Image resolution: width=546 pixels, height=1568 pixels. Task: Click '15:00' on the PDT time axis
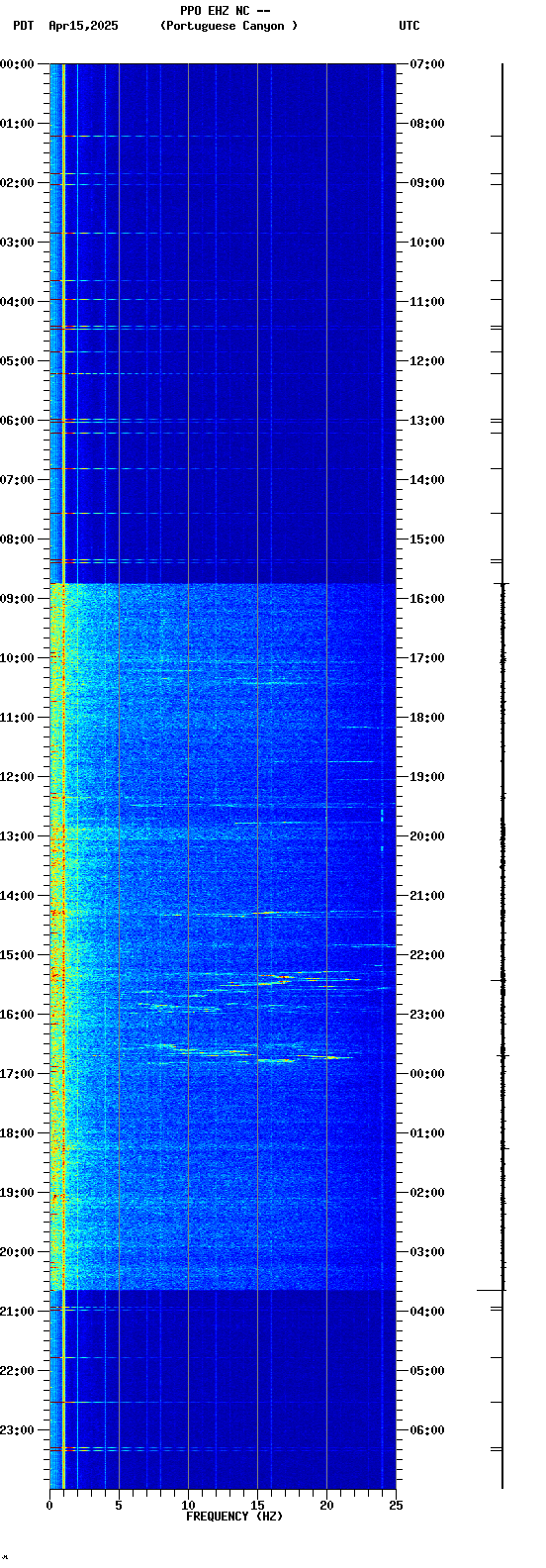17,955
